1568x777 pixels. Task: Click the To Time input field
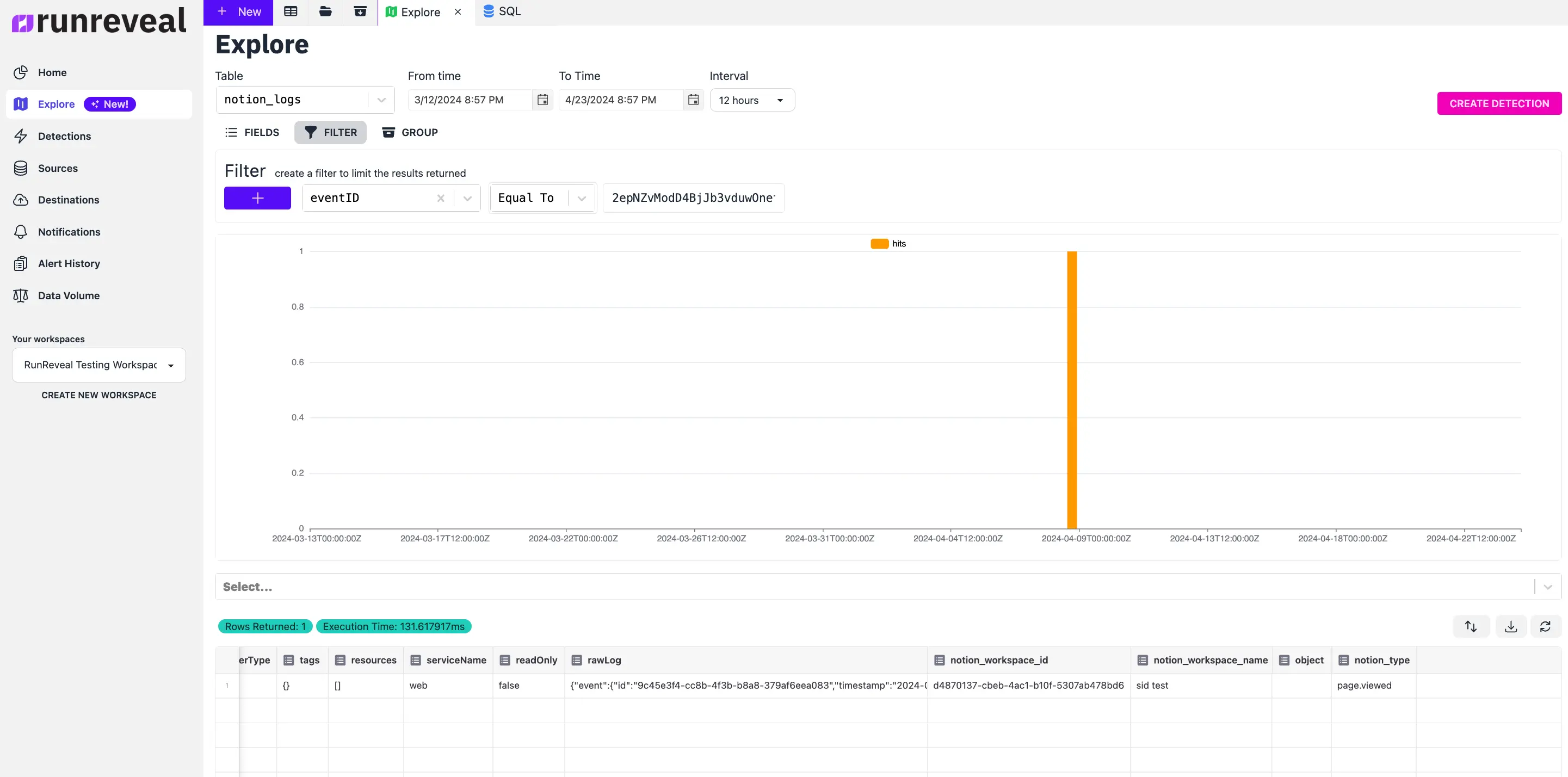(621, 100)
